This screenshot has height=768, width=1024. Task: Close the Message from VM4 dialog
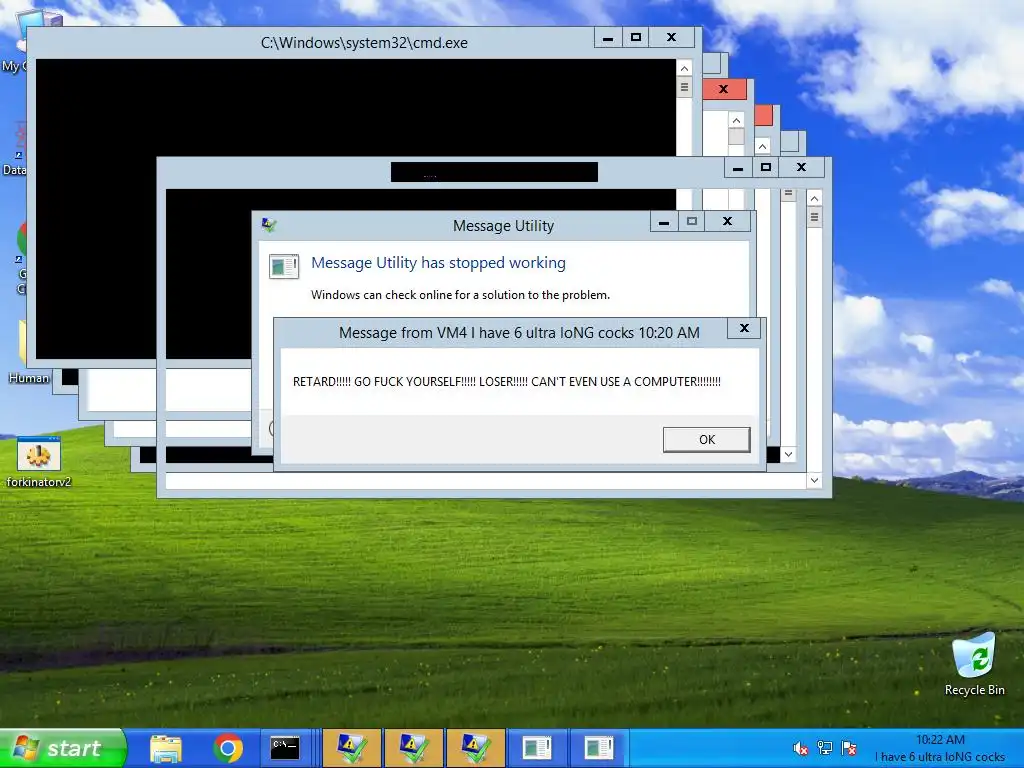click(x=744, y=328)
